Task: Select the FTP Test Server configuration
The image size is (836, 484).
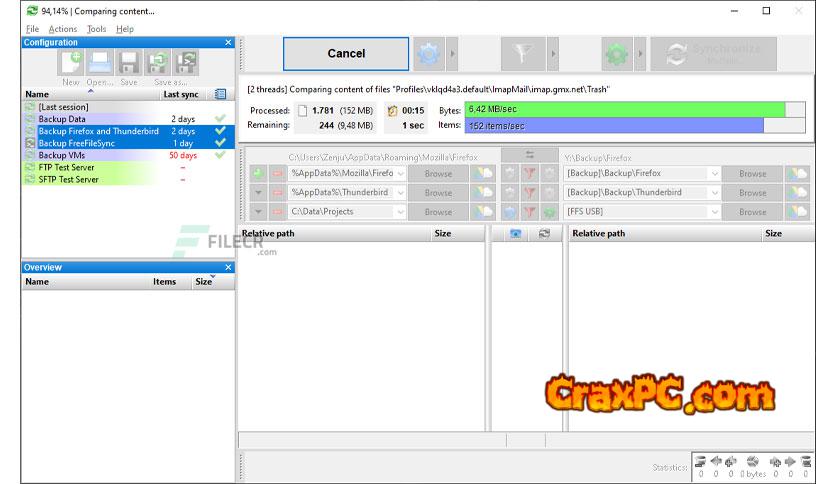Action: point(128,167)
